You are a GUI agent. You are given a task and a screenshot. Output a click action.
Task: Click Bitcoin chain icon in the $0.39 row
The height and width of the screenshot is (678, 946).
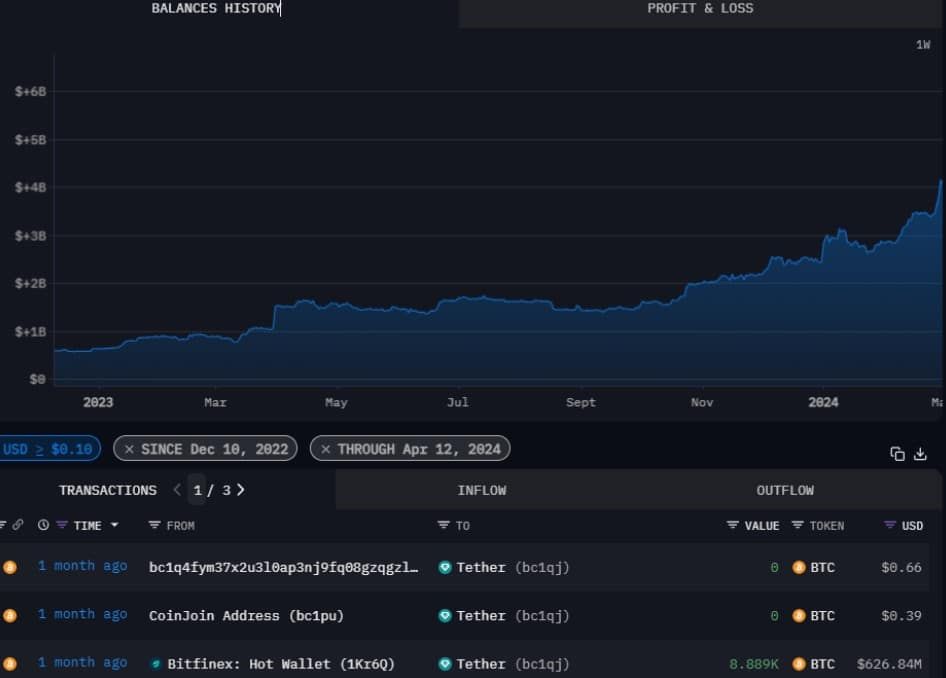tap(10, 615)
